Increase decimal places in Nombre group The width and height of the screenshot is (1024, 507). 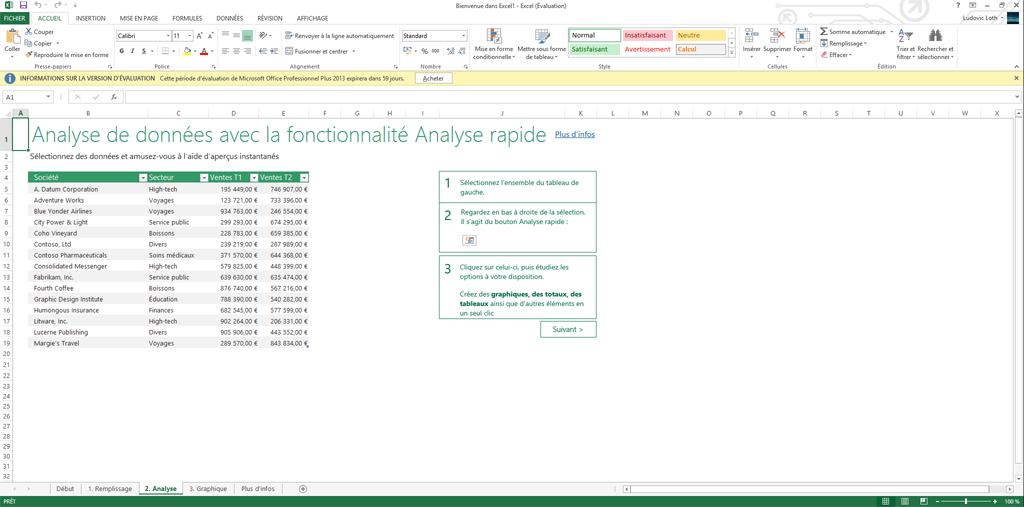[449, 51]
